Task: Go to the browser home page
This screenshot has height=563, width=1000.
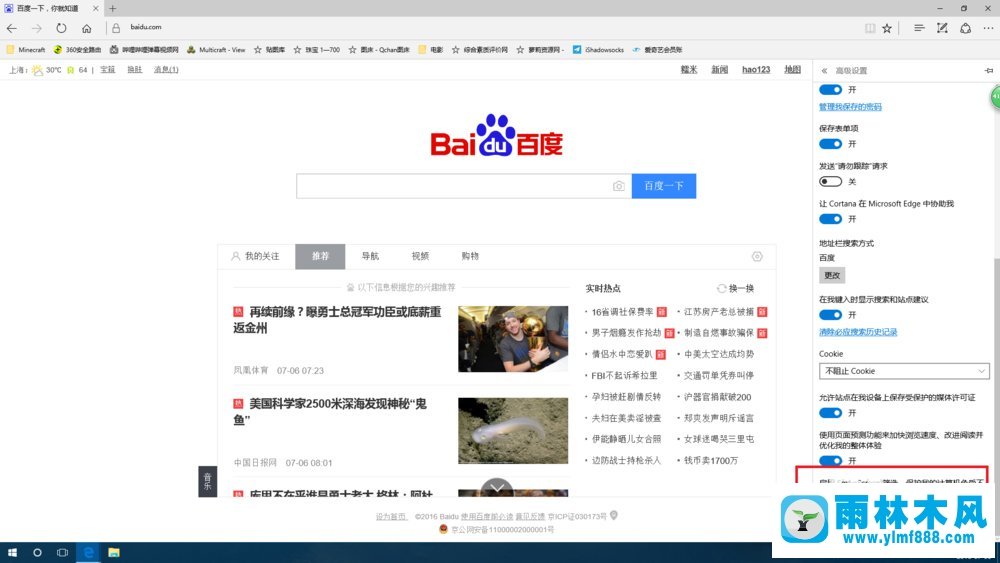Action: click(87, 28)
